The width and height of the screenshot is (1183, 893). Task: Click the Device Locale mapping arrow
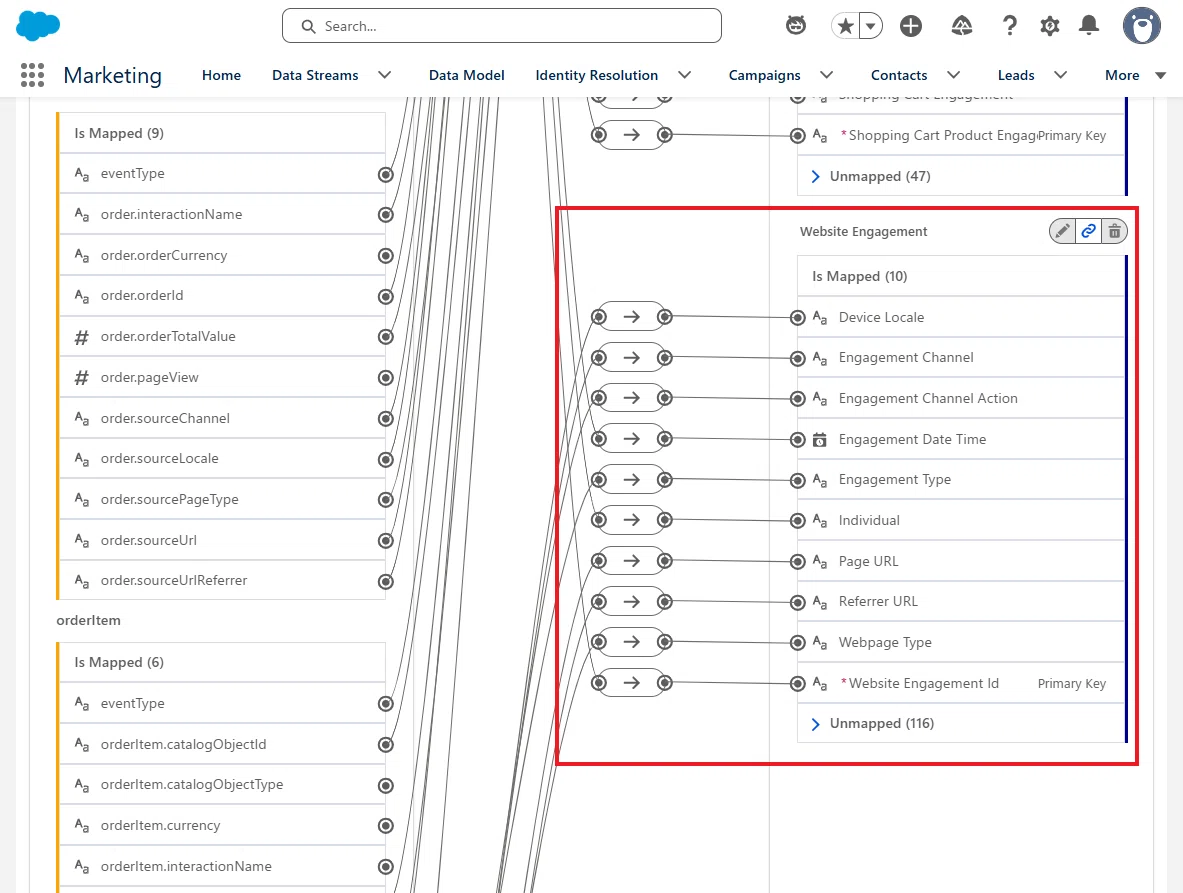tap(631, 317)
